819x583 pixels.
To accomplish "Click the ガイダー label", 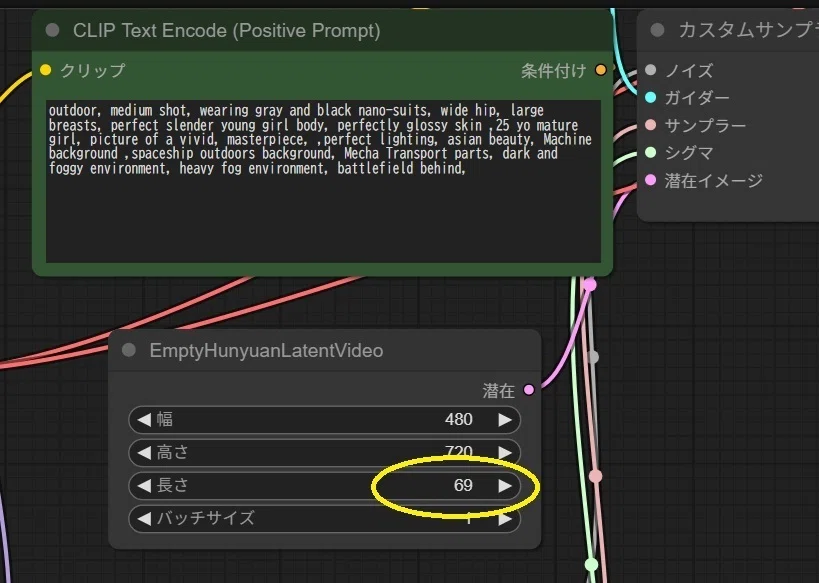I will 697,98.
